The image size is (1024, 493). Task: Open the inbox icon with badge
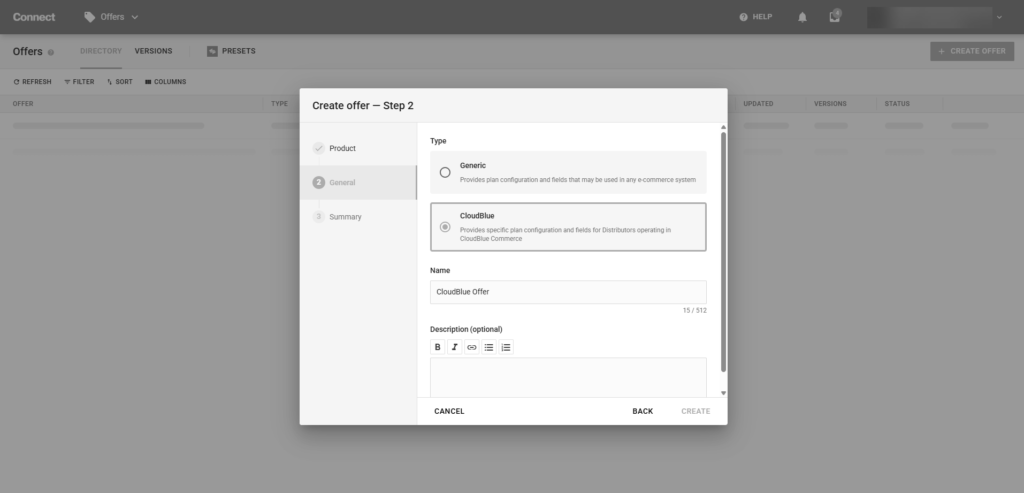click(835, 16)
